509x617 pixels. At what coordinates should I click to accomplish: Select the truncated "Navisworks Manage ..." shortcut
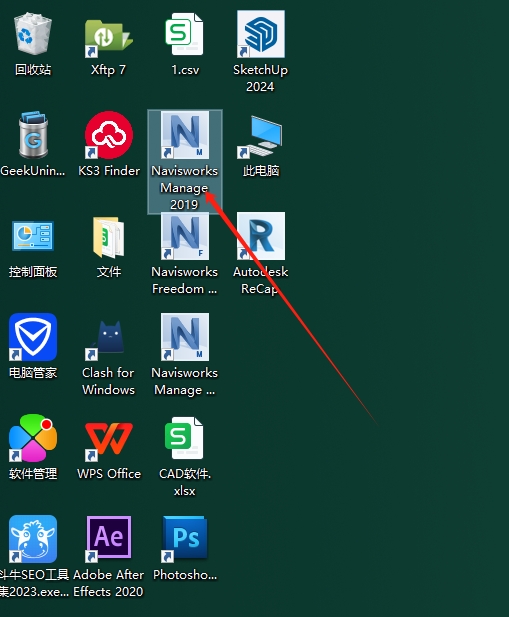pyautogui.click(x=185, y=337)
